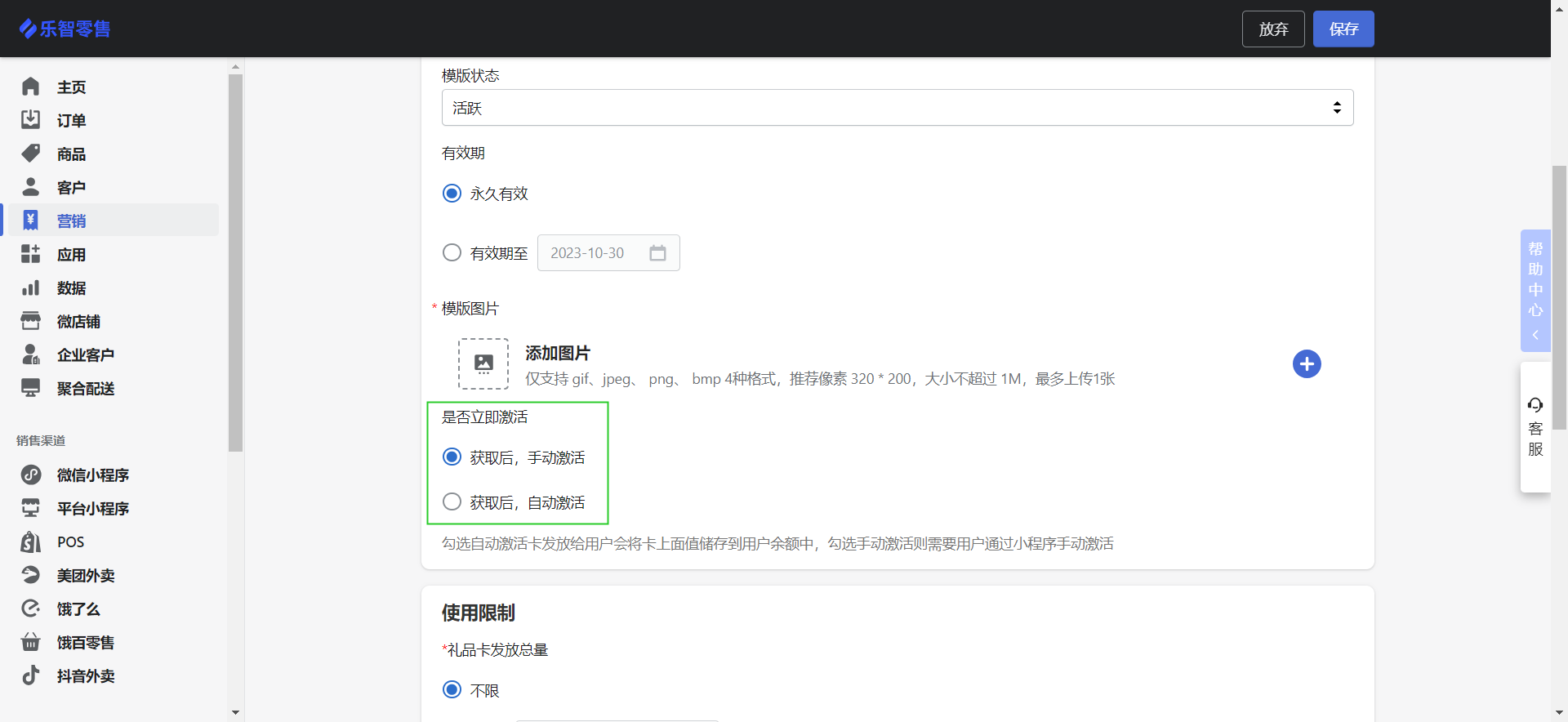Select 不限 for 礼品卡发放总量

pyautogui.click(x=452, y=689)
